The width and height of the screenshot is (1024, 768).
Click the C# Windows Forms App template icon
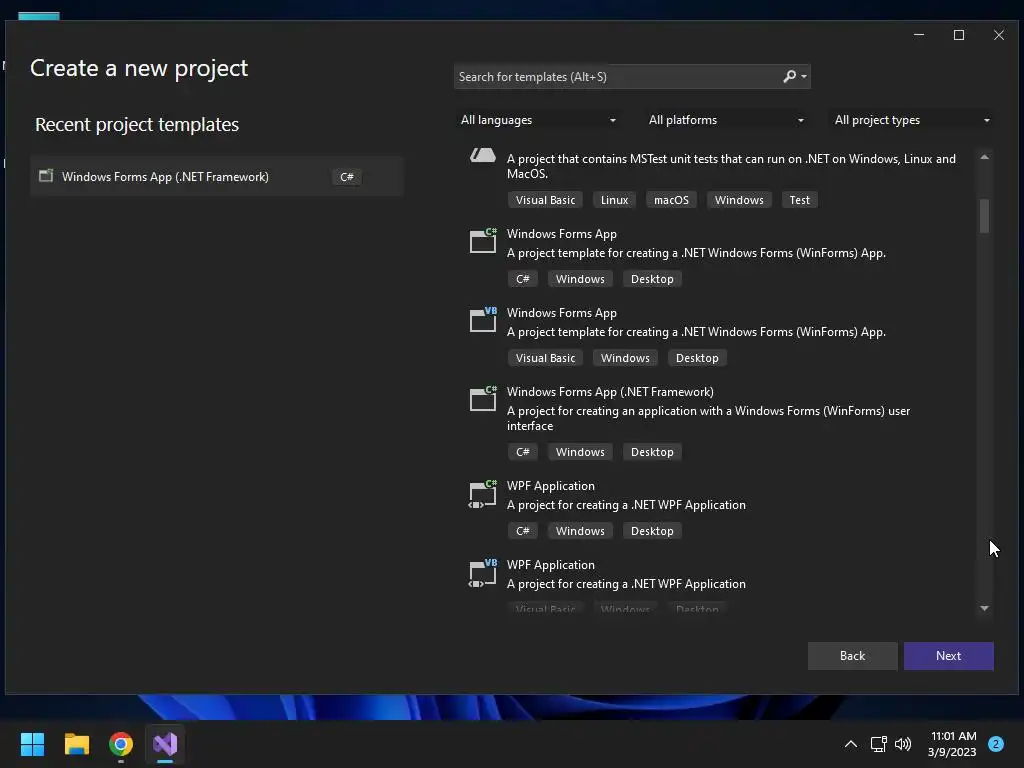[x=483, y=240]
